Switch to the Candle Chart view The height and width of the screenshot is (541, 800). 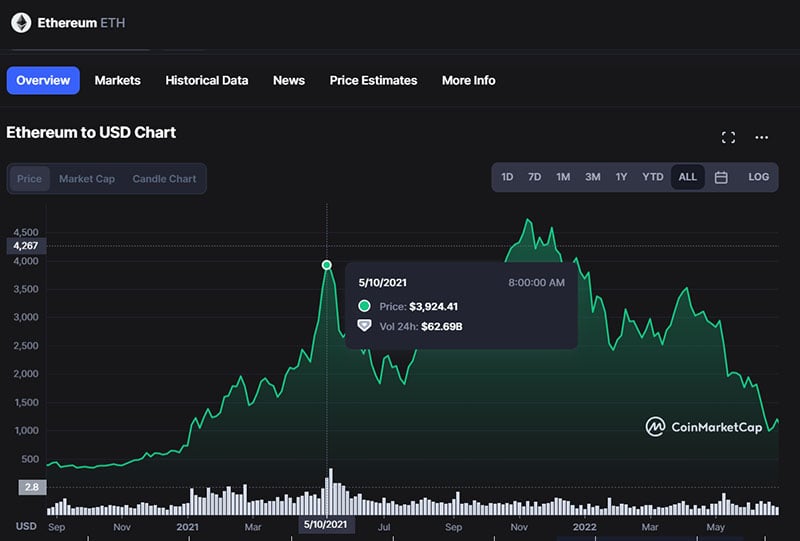point(164,179)
